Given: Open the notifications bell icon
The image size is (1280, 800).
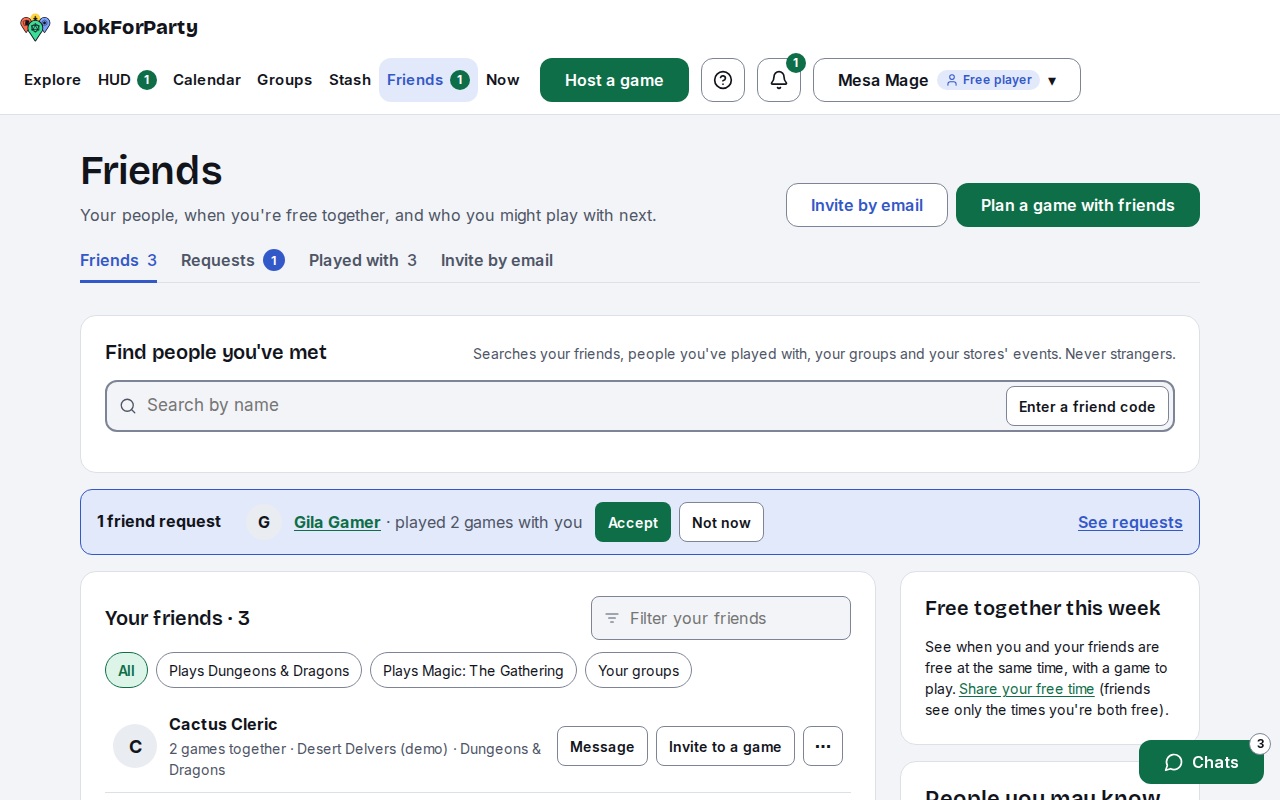Looking at the screenshot, I should [x=779, y=80].
